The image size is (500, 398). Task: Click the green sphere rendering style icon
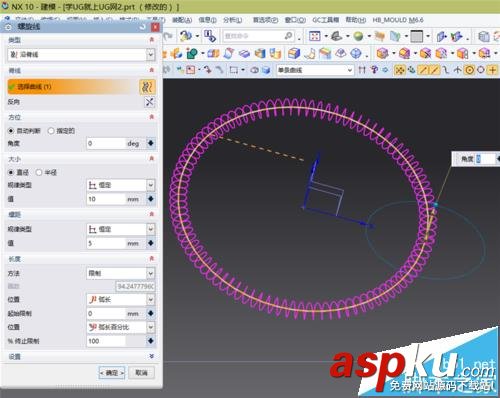358,36
